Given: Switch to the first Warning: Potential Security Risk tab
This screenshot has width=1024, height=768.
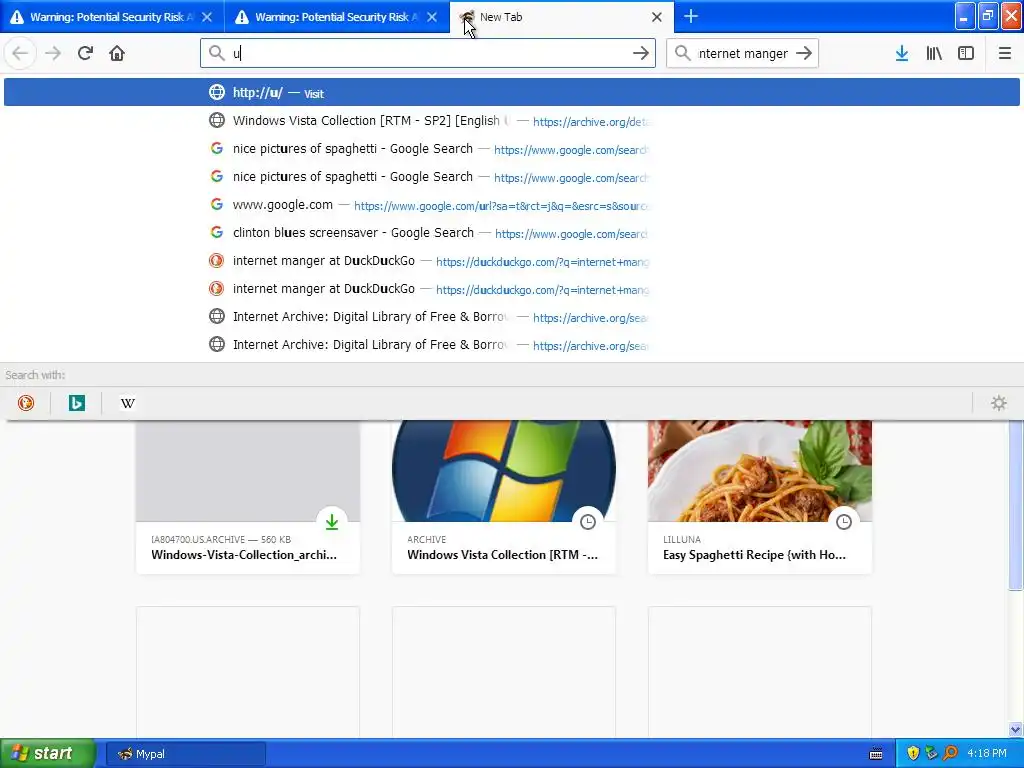Looking at the screenshot, I should coord(112,17).
